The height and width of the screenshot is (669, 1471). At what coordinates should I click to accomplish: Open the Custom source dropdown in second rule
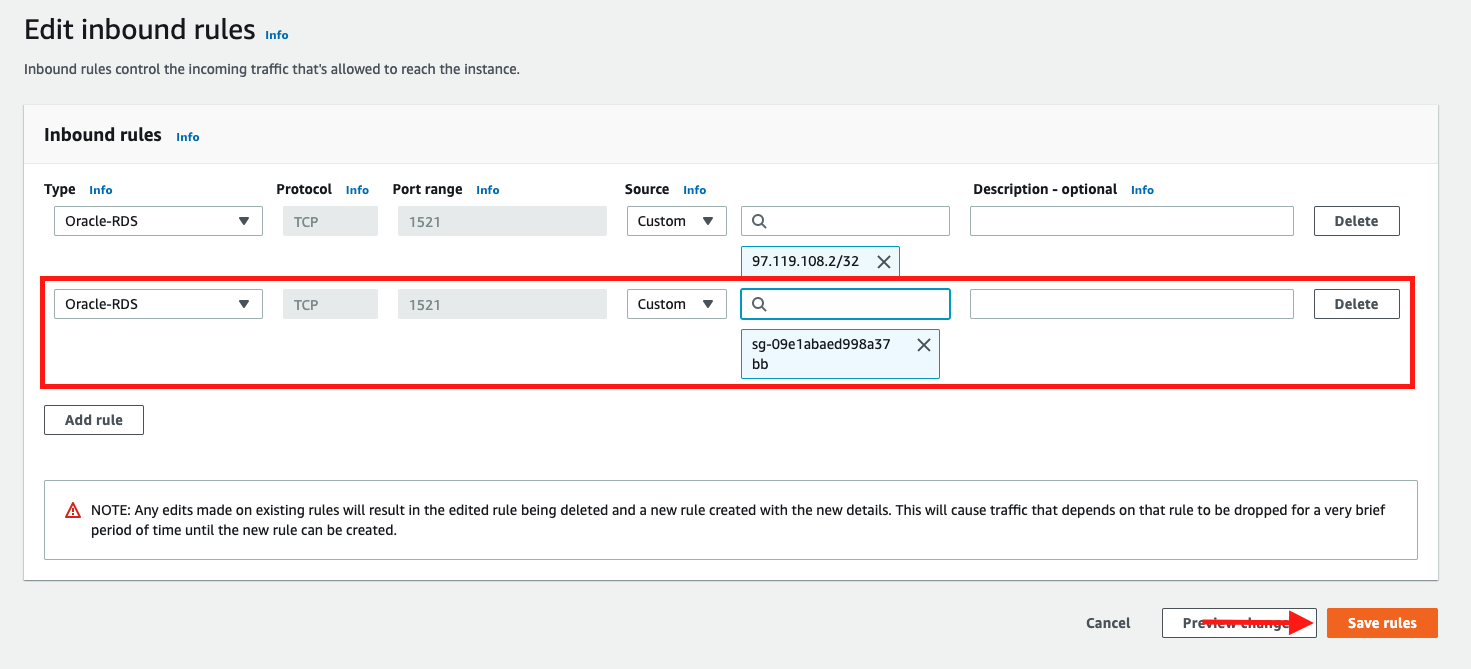(x=676, y=304)
